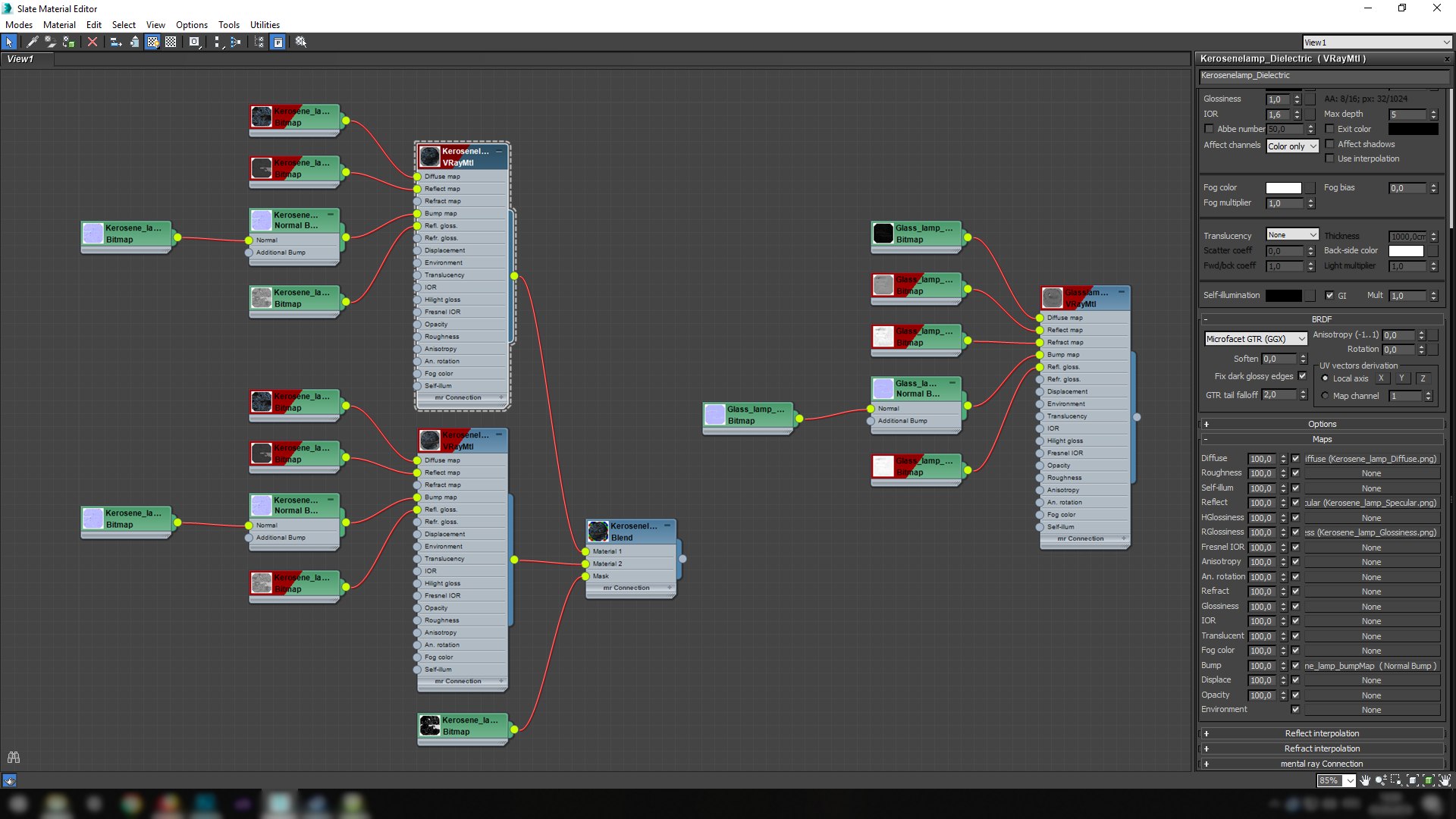
Task: Open the Translucency type dropdown
Action: [x=1292, y=235]
